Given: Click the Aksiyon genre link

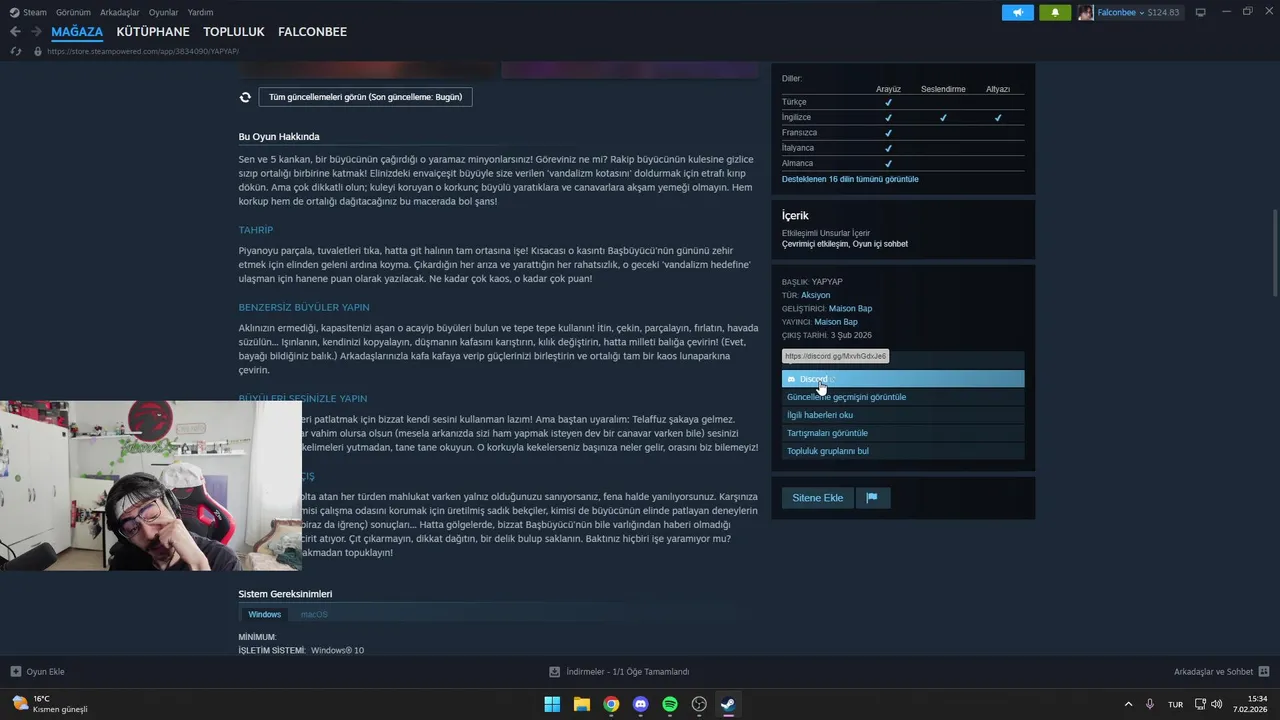Looking at the screenshot, I should [815, 295].
